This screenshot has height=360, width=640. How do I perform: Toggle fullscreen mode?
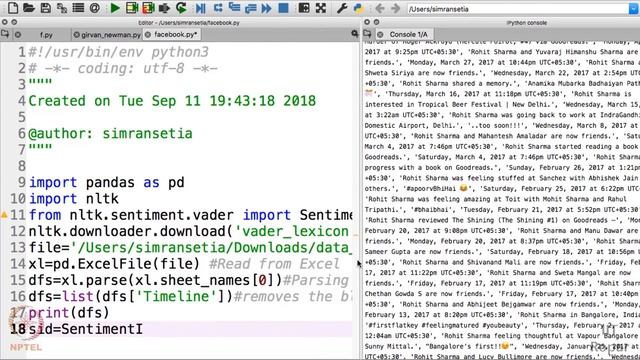pos(321,8)
